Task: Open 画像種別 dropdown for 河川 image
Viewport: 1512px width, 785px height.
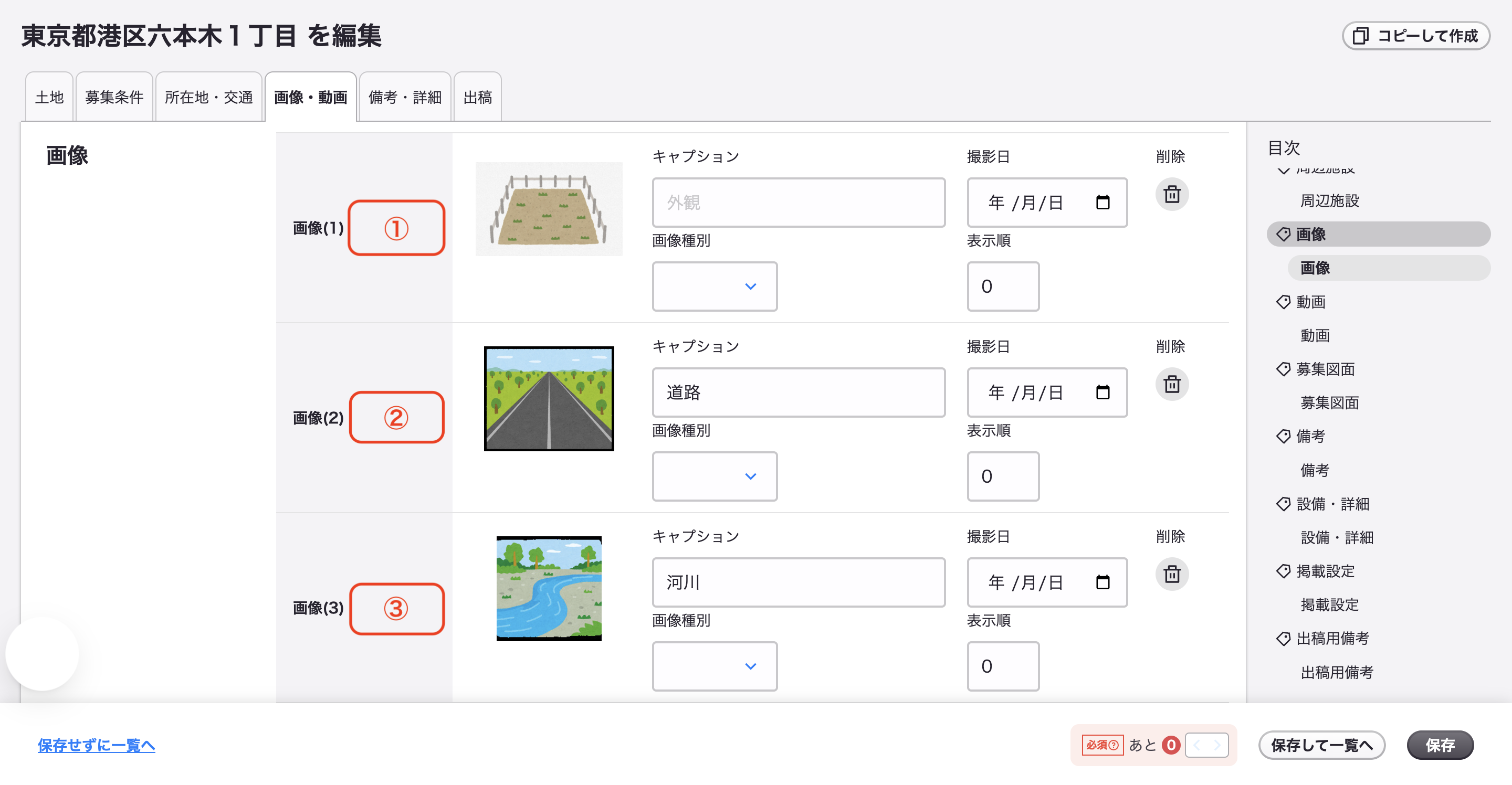Action: [x=715, y=666]
